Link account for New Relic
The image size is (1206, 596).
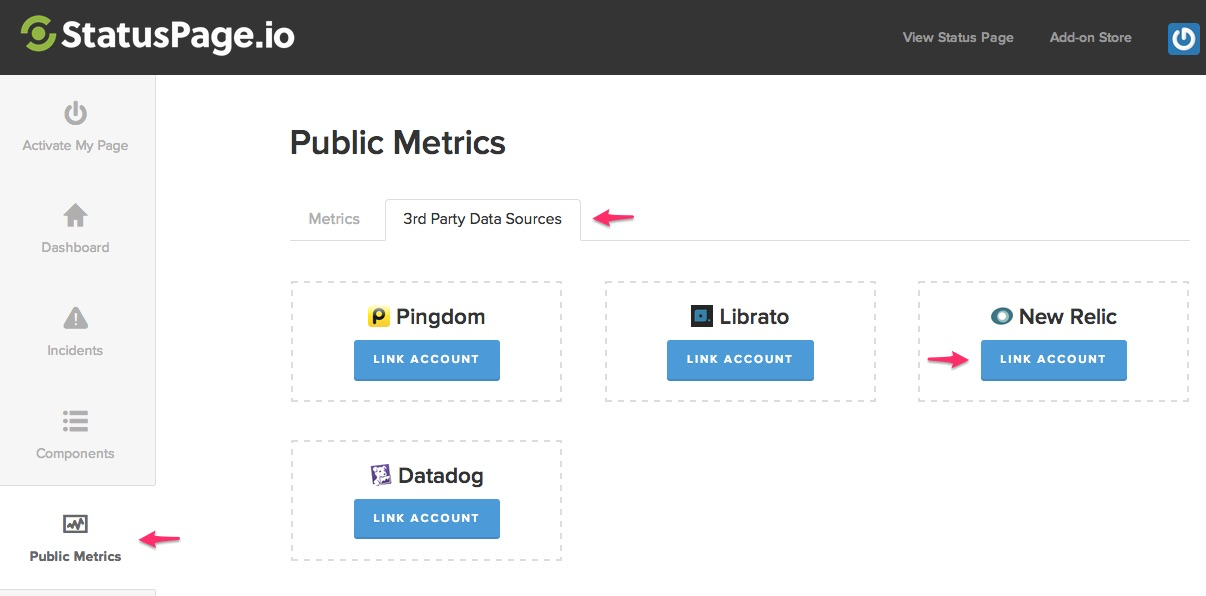1053,360
